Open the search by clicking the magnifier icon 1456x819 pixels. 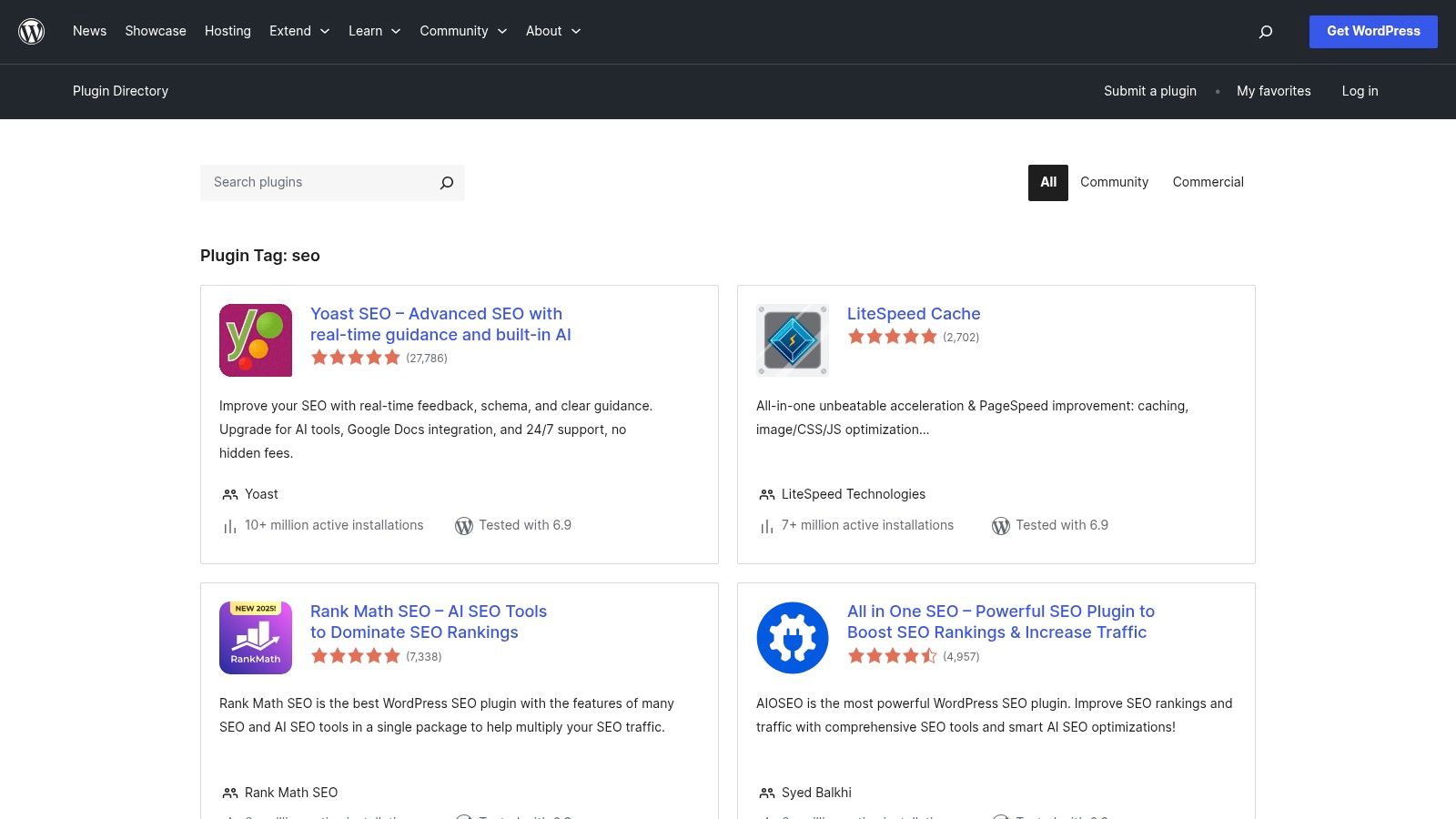click(1265, 31)
